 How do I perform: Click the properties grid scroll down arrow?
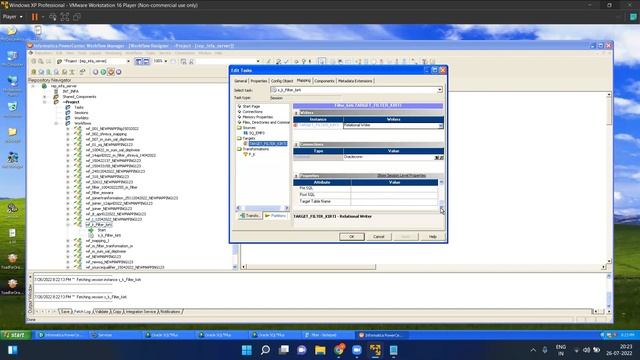tap(441, 209)
